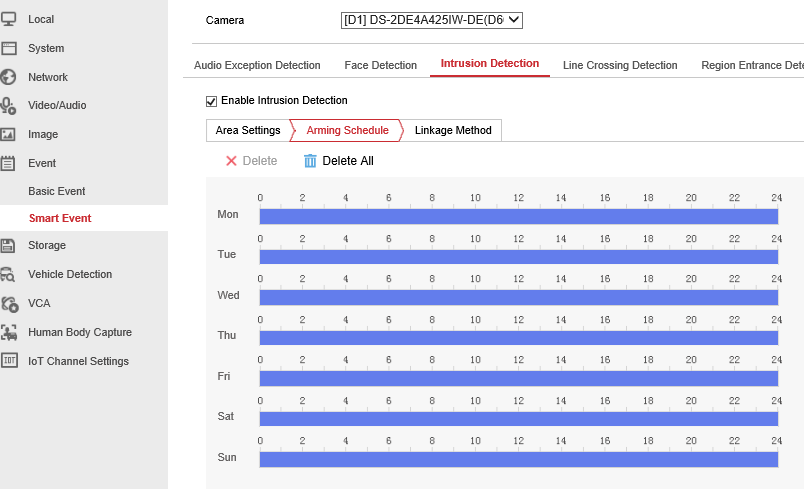Open the Area Settings step tab
The width and height of the screenshot is (804, 489).
click(x=247, y=131)
